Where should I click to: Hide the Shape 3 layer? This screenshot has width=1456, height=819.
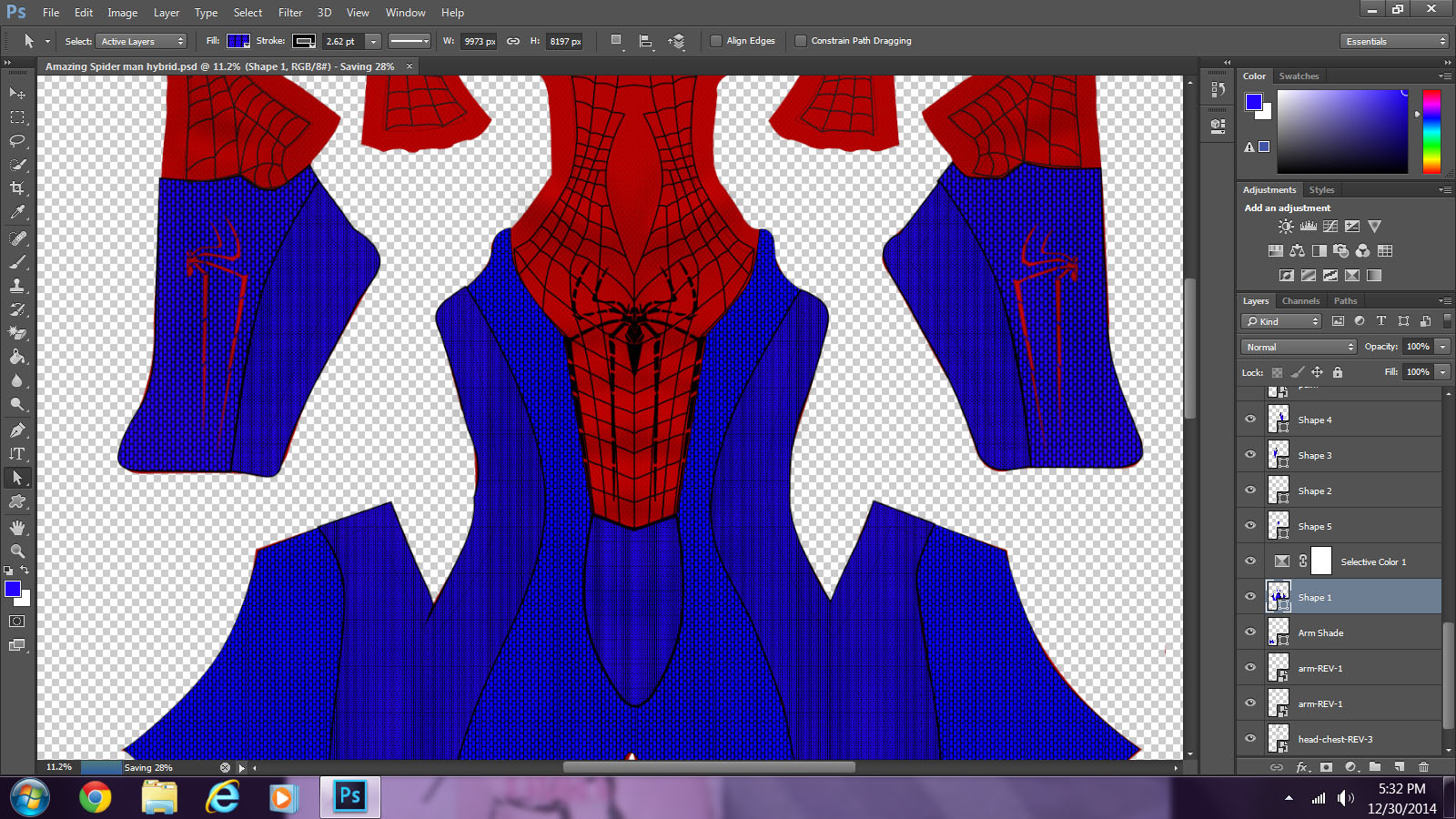[1250, 455]
